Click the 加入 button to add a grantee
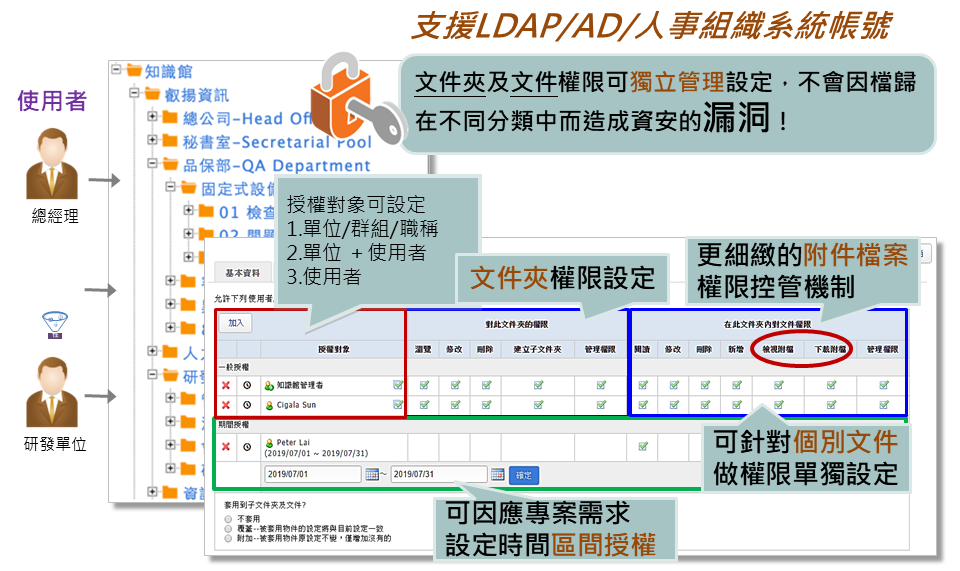The width and height of the screenshot is (960, 571). tap(236, 323)
